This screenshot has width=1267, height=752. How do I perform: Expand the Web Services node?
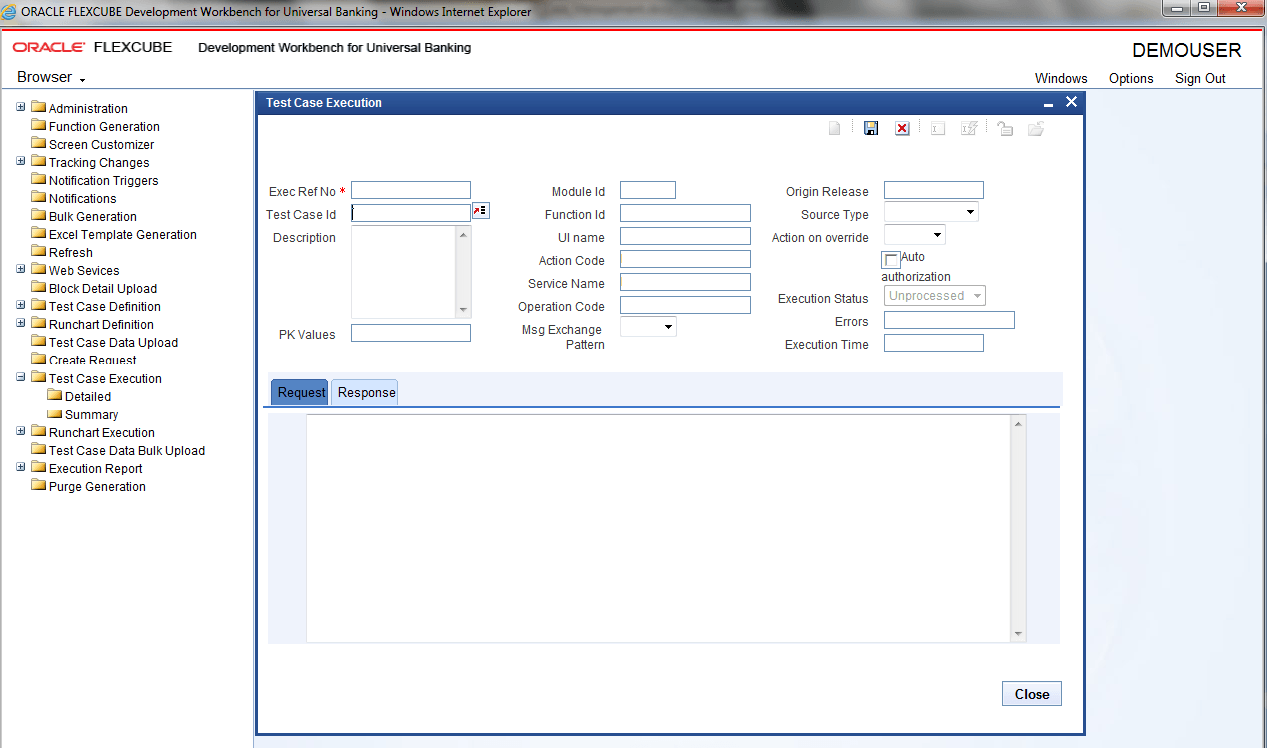pos(21,269)
